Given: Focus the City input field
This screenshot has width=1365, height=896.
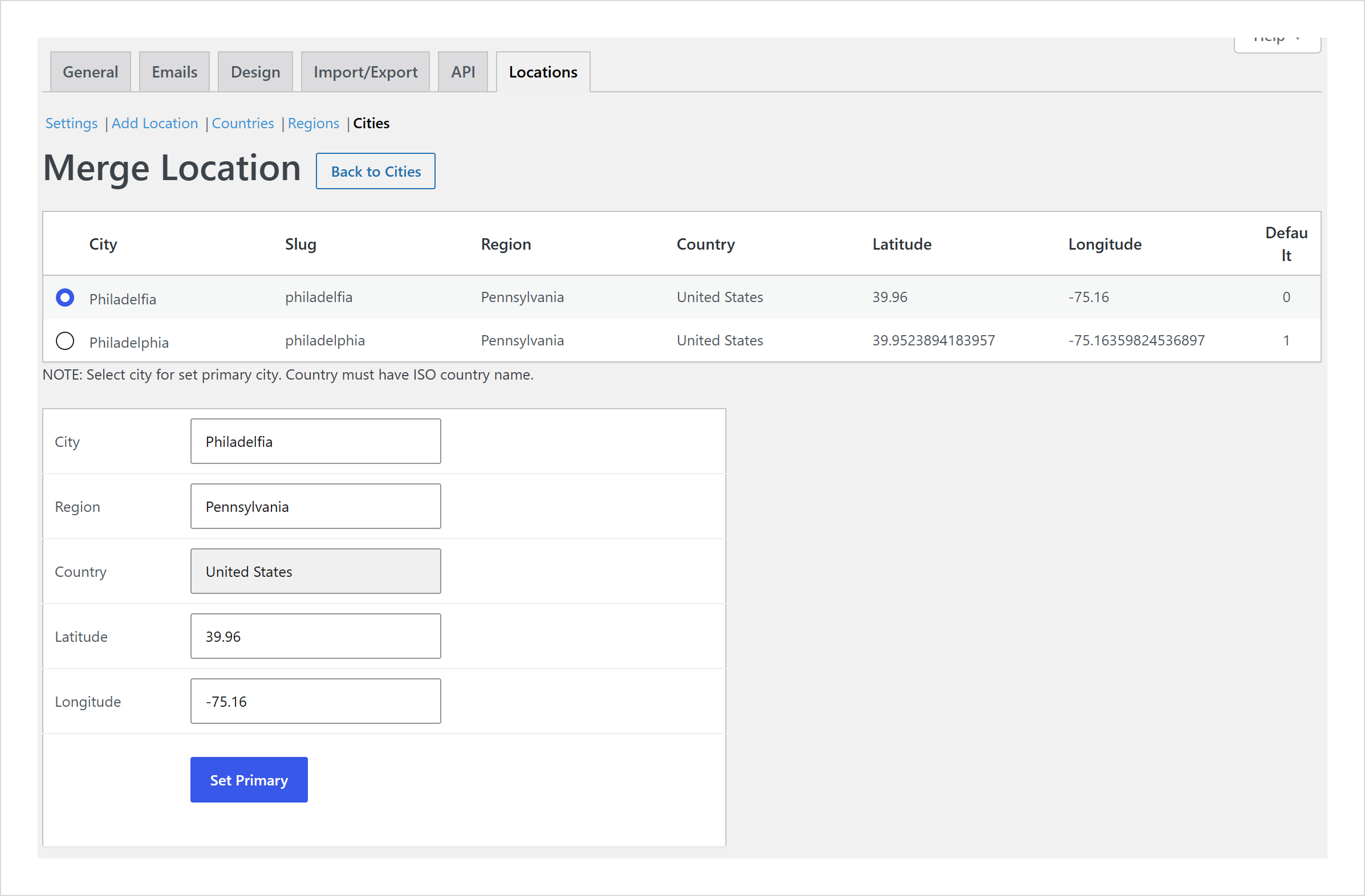Looking at the screenshot, I should click(315, 441).
